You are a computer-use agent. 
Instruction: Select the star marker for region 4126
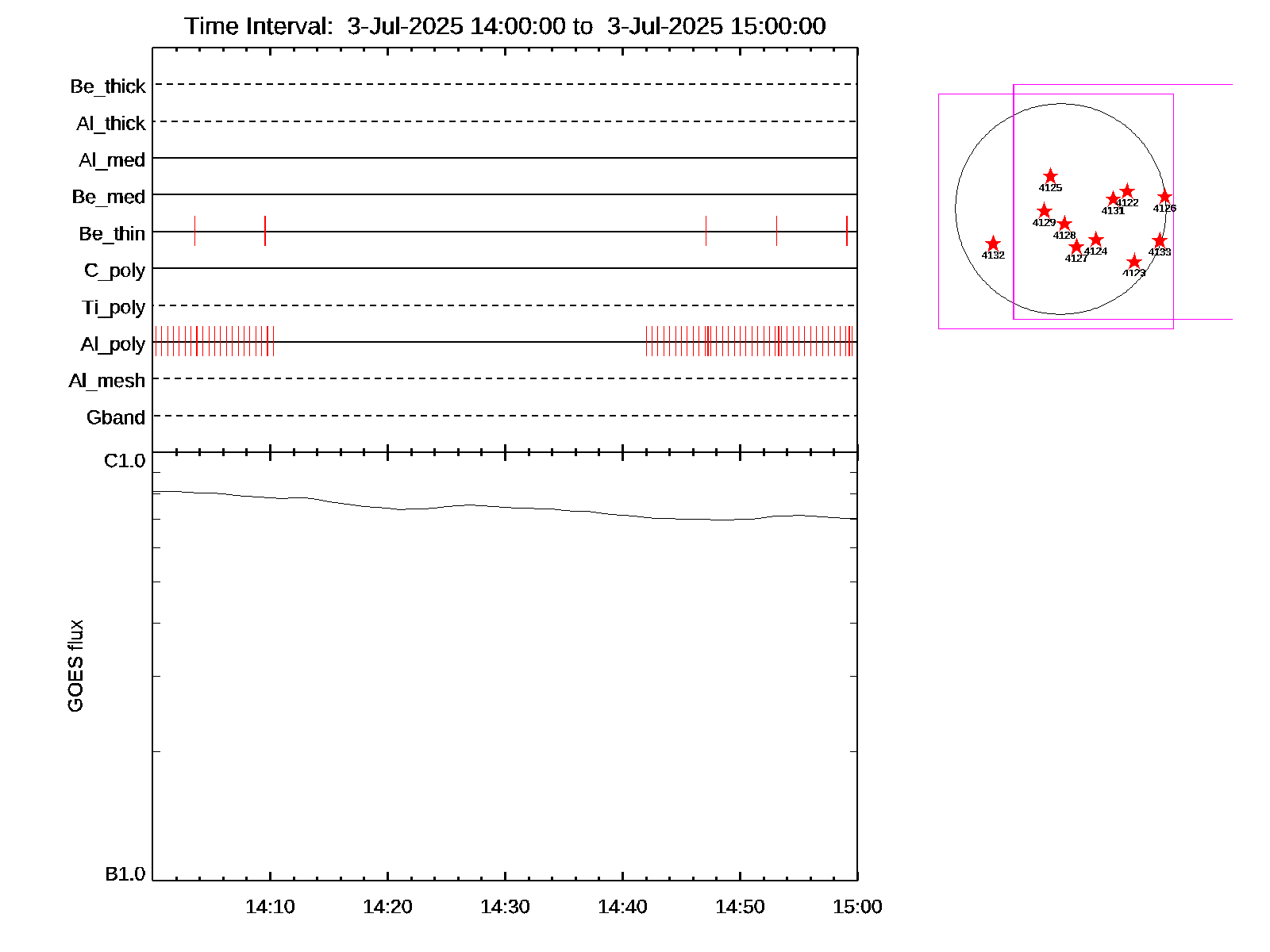pos(1164,197)
